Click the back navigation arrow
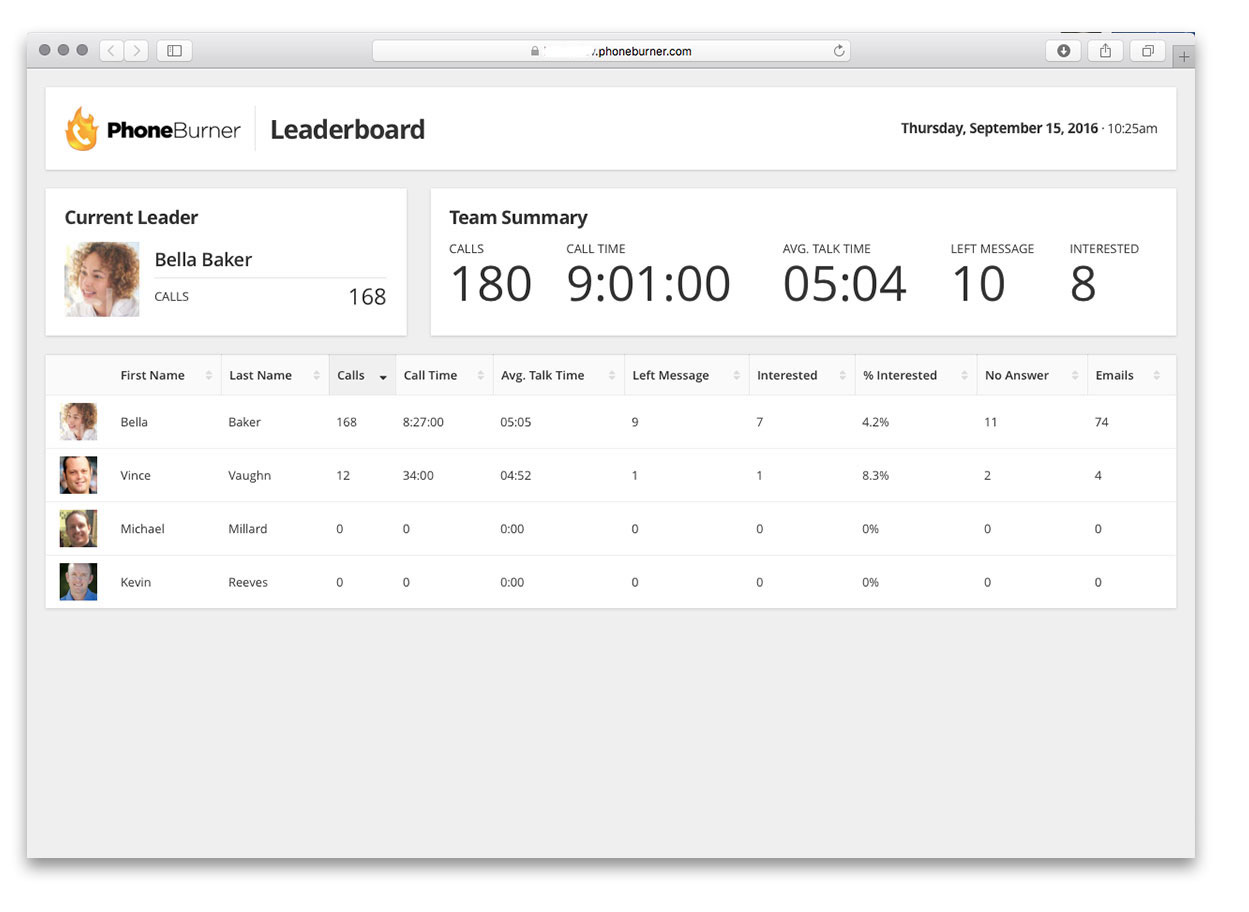Screen dimensions: 1249x912 (x=110, y=50)
